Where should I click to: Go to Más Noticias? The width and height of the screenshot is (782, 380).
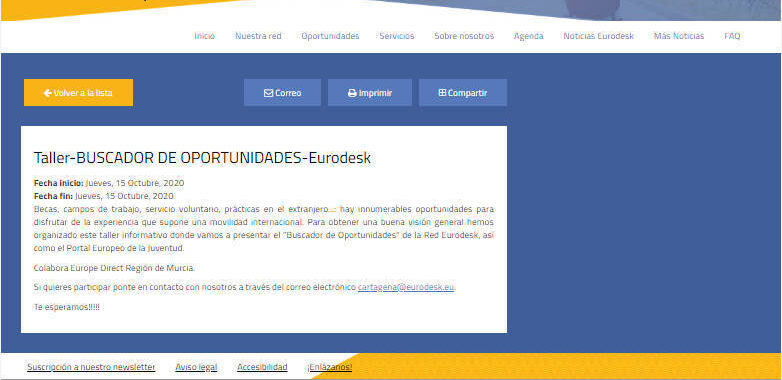679,36
